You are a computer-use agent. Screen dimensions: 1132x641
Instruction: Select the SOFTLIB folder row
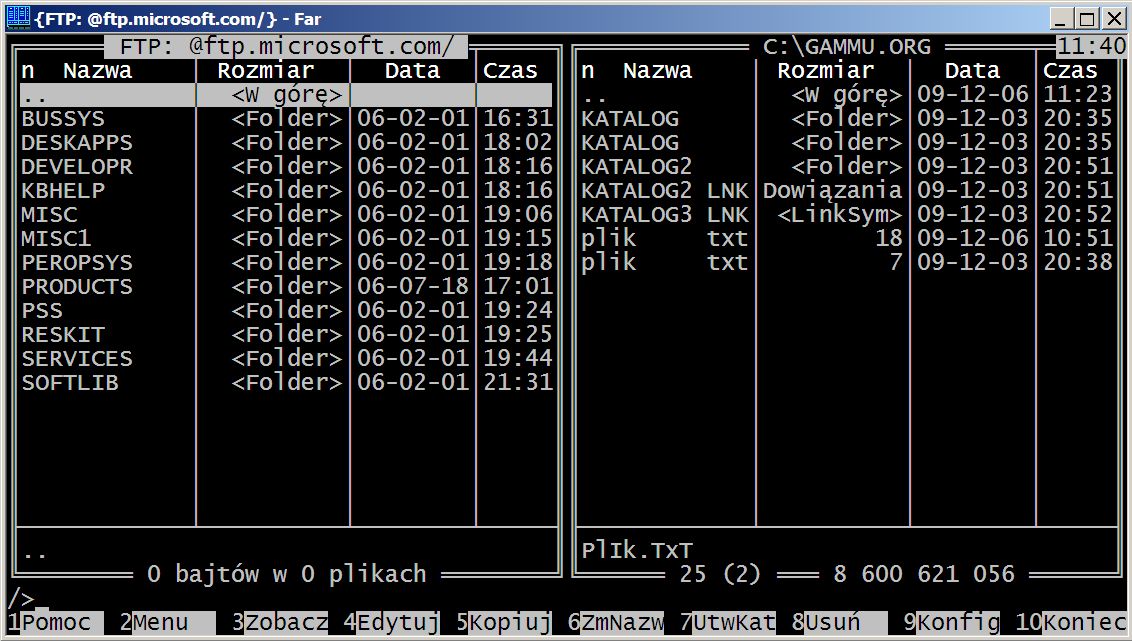(287, 382)
